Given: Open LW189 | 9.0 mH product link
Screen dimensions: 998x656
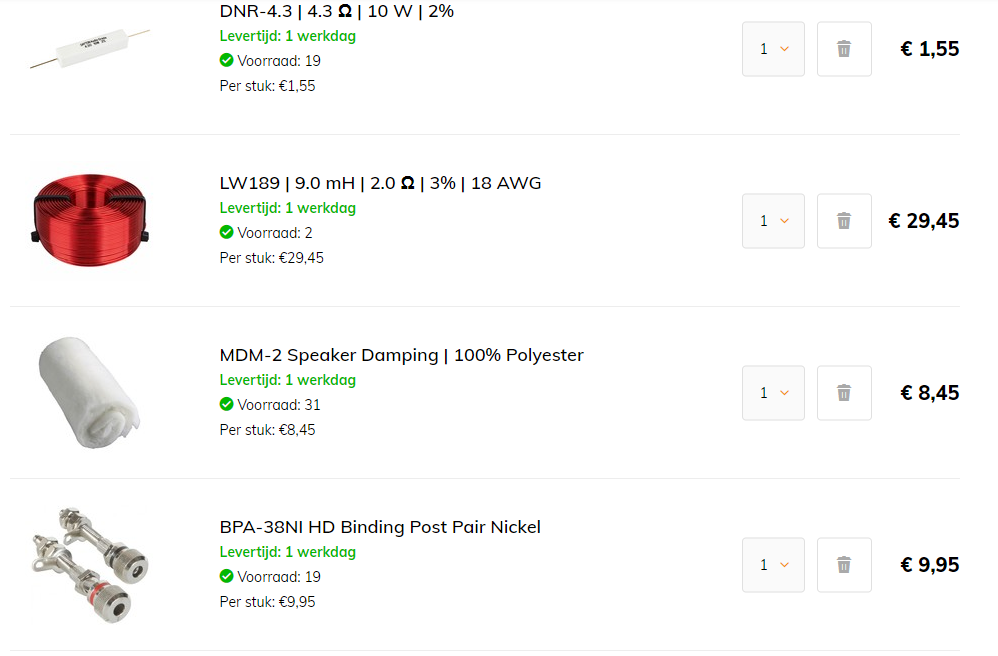Looking at the screenshot, I should click(x=381, y=183).
